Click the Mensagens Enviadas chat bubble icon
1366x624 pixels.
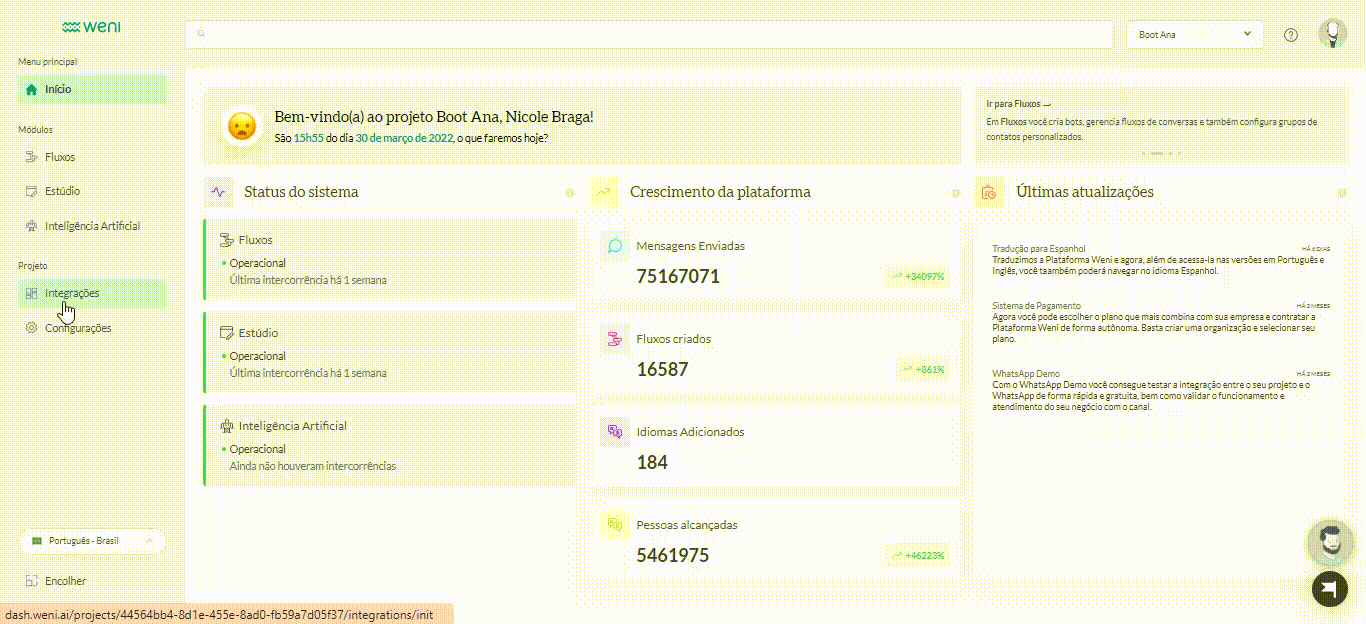615,246
